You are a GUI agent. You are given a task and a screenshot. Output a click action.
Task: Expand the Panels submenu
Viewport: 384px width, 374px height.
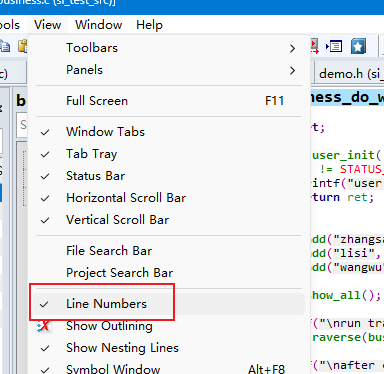click(x=169, y=70)
